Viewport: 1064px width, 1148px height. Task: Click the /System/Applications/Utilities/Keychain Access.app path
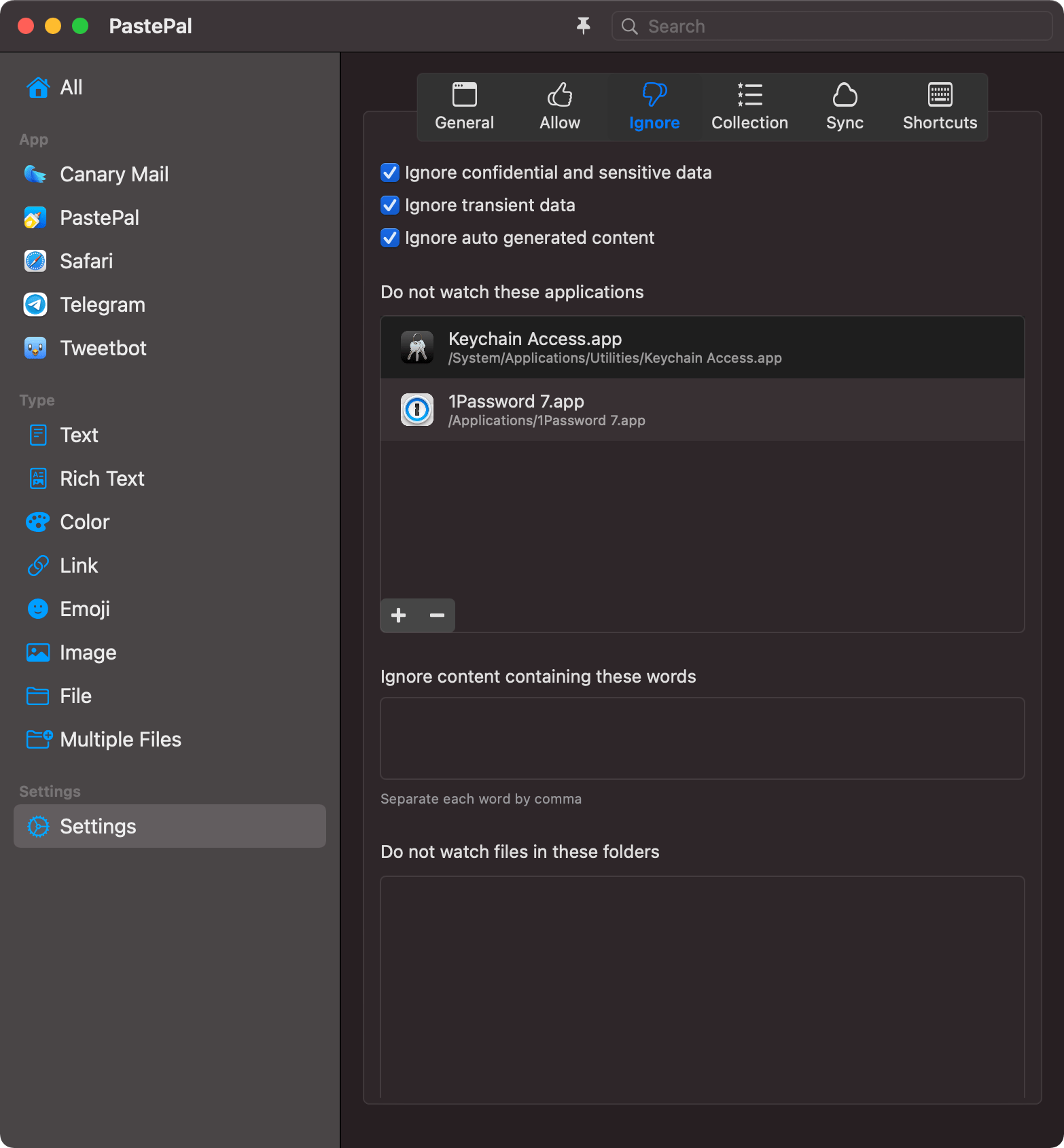point(615,358)
